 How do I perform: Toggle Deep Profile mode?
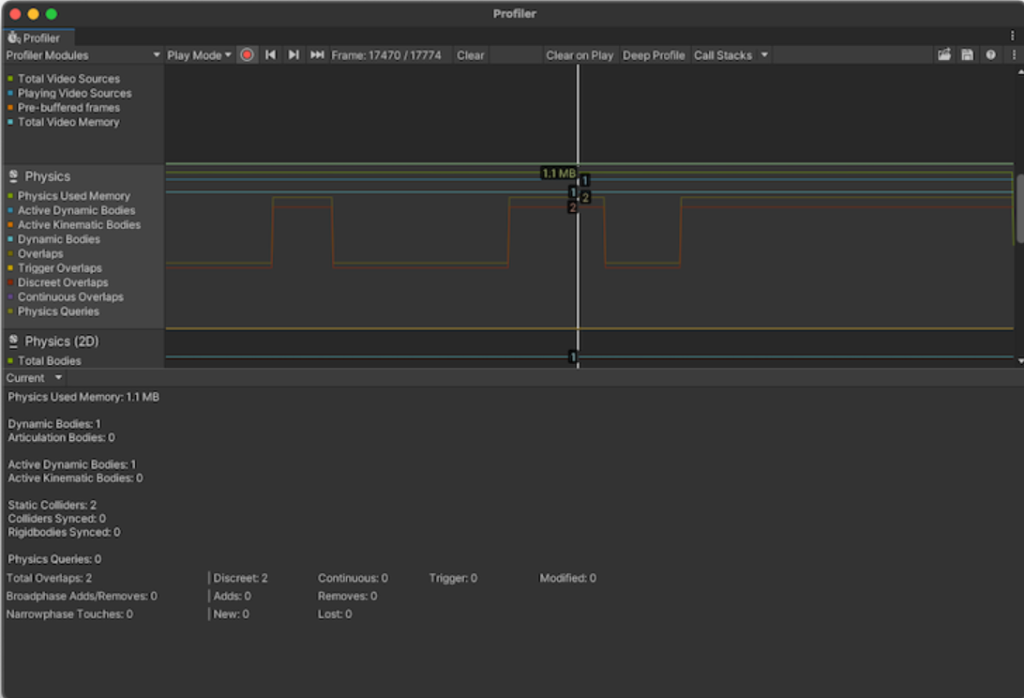coord(653,55)
